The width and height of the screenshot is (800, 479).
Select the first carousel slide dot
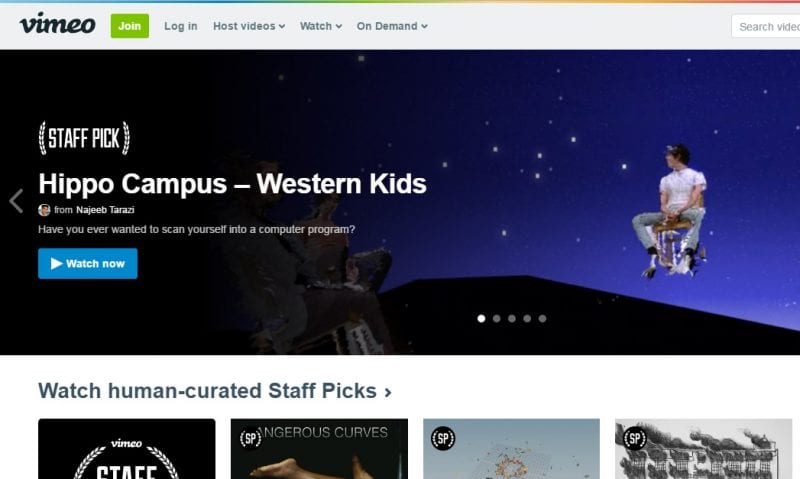pos(481,318)
